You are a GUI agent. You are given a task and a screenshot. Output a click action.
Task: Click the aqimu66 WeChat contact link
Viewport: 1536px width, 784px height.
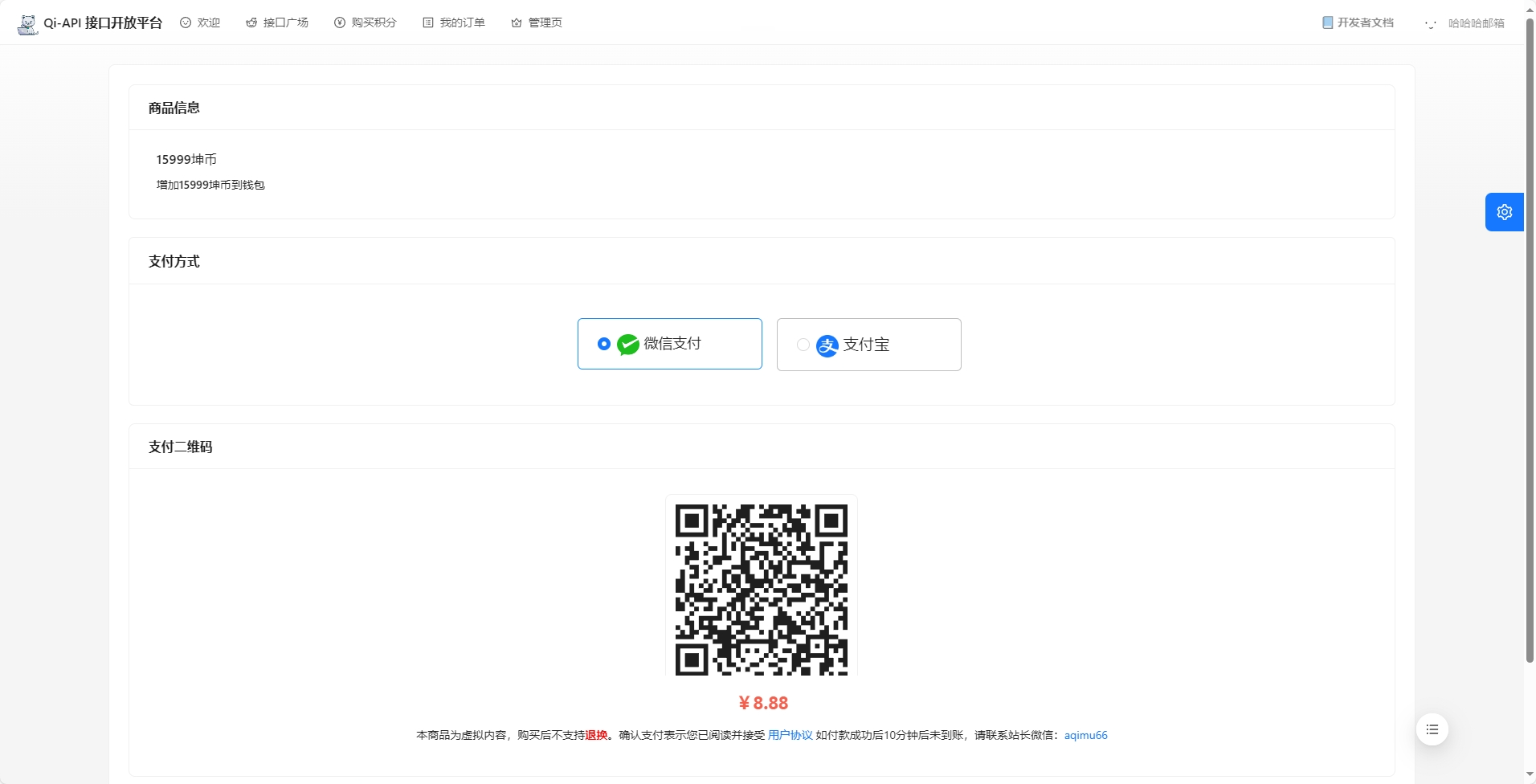pos(1086,735)
